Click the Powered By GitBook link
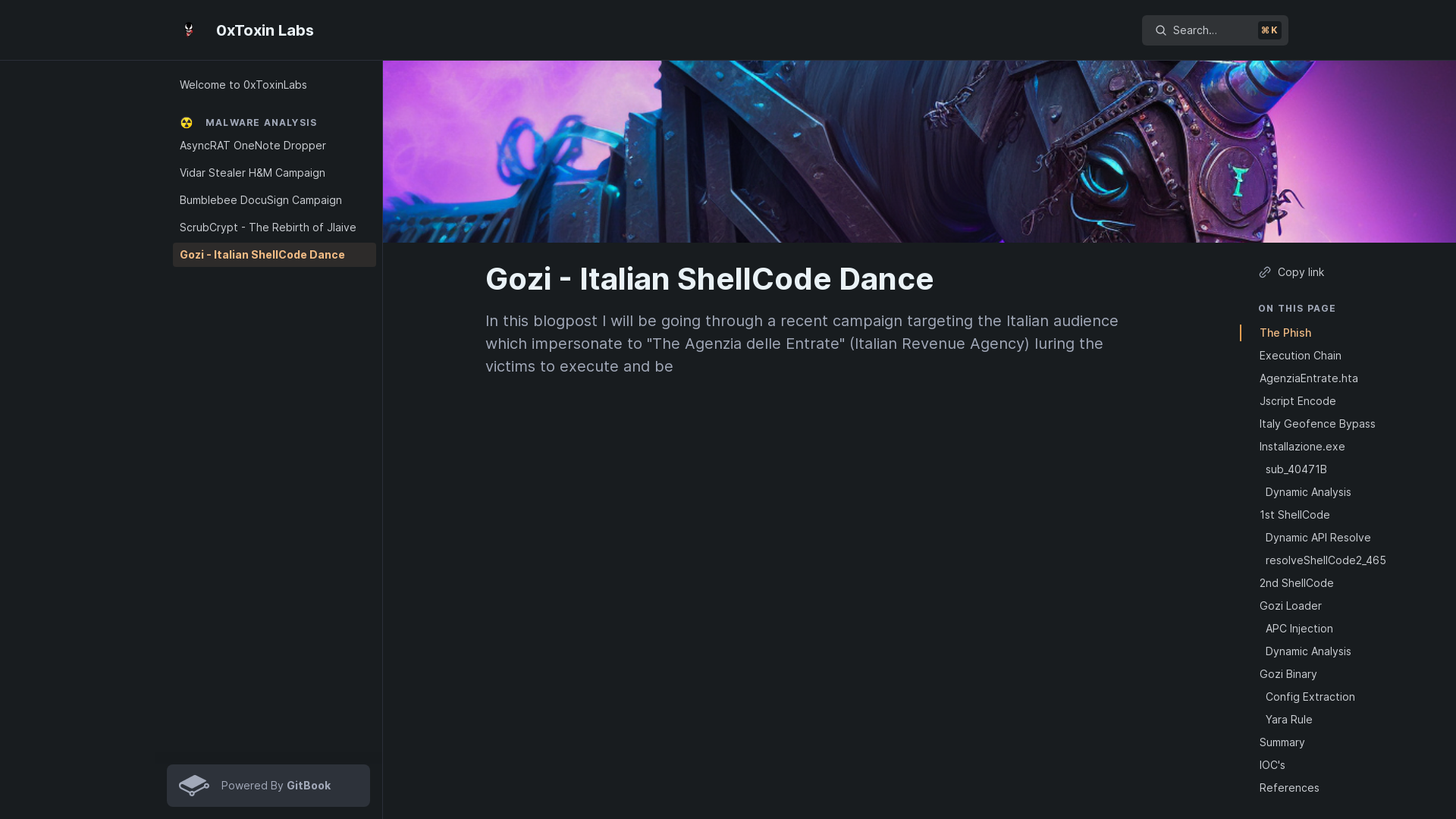The width and height of the screenshot is (1456, 819). (x=269, y=785)
